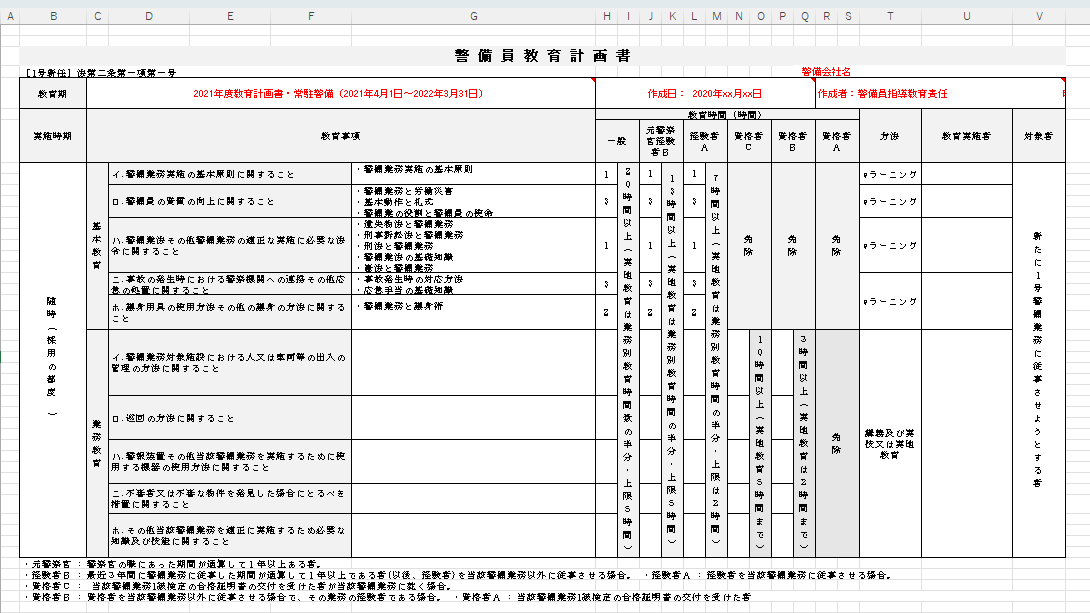Select column G header
Screen dimensions: 1090x613
[473, 16]
